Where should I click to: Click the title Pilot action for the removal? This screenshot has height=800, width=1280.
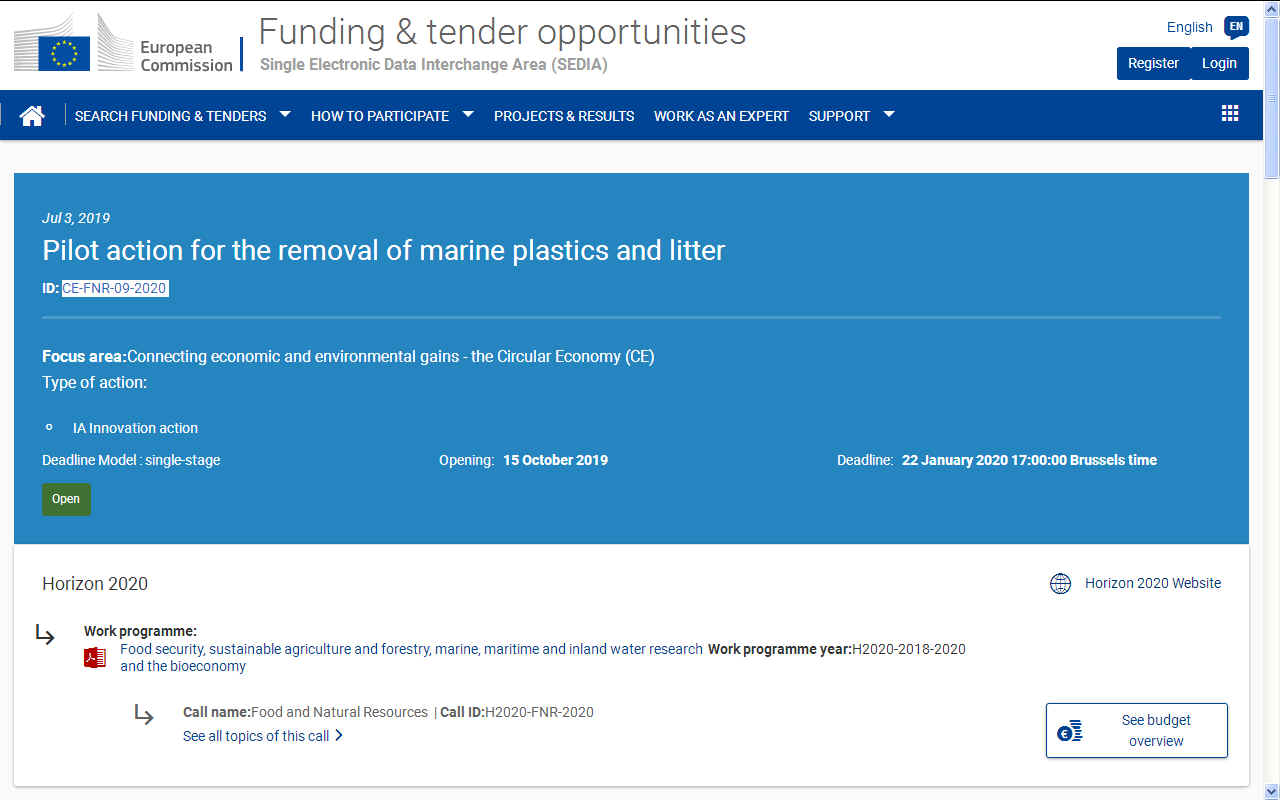pos(383,250)
